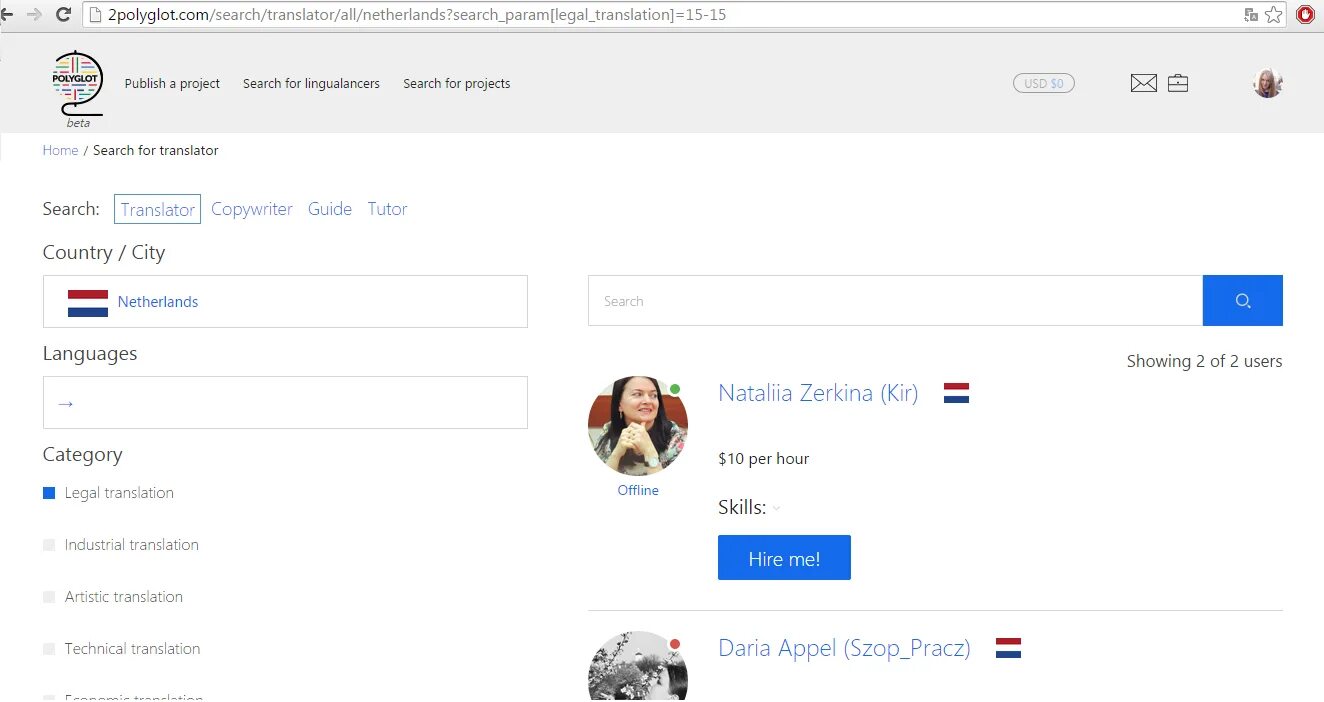Switch to the Guide search tab

coord(330,209)
